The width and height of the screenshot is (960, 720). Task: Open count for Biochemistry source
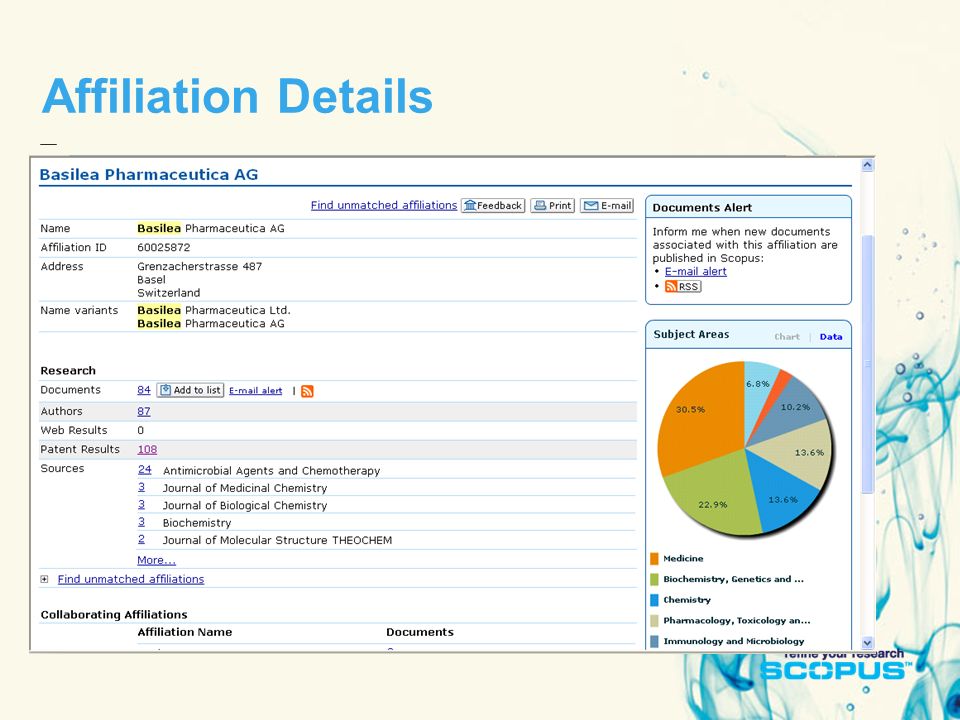point(141,522)
